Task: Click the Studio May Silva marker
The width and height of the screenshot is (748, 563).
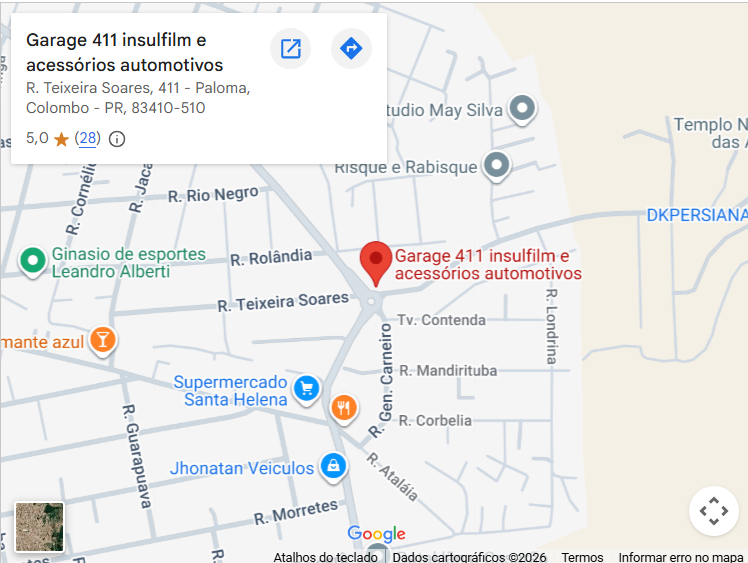Action: [522, 109]
